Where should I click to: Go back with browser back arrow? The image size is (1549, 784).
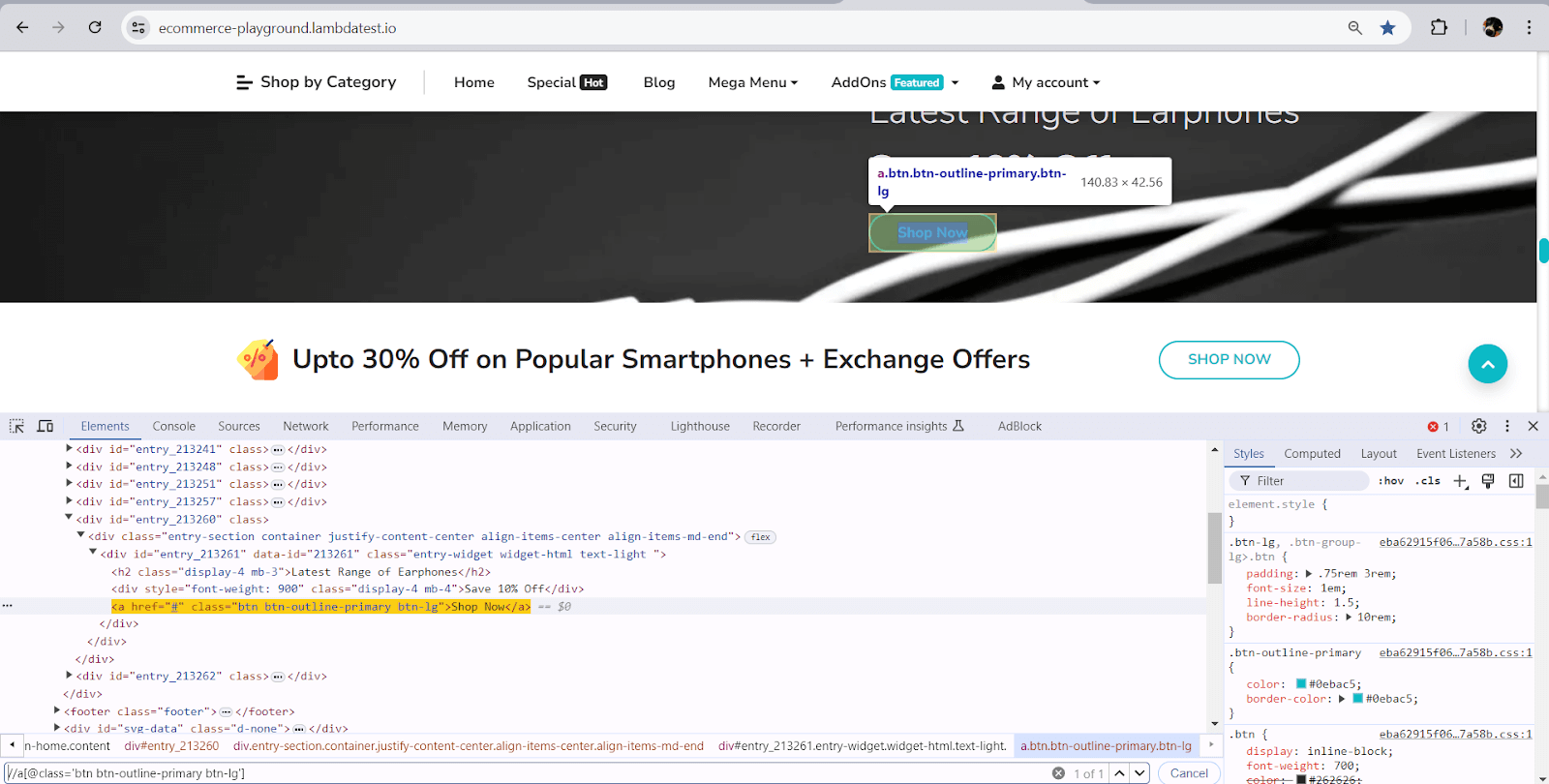22,27
